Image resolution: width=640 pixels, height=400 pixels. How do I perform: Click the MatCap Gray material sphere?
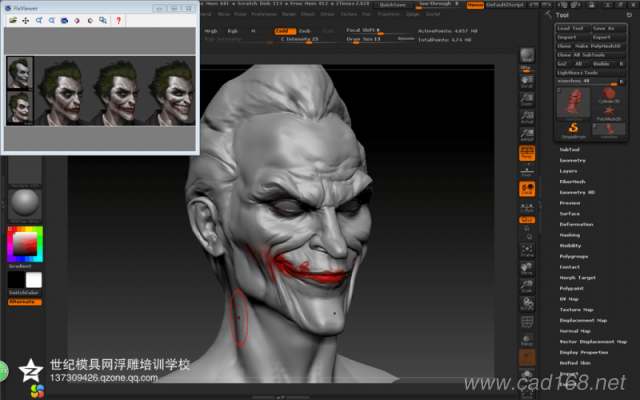(x=25, y=204)
